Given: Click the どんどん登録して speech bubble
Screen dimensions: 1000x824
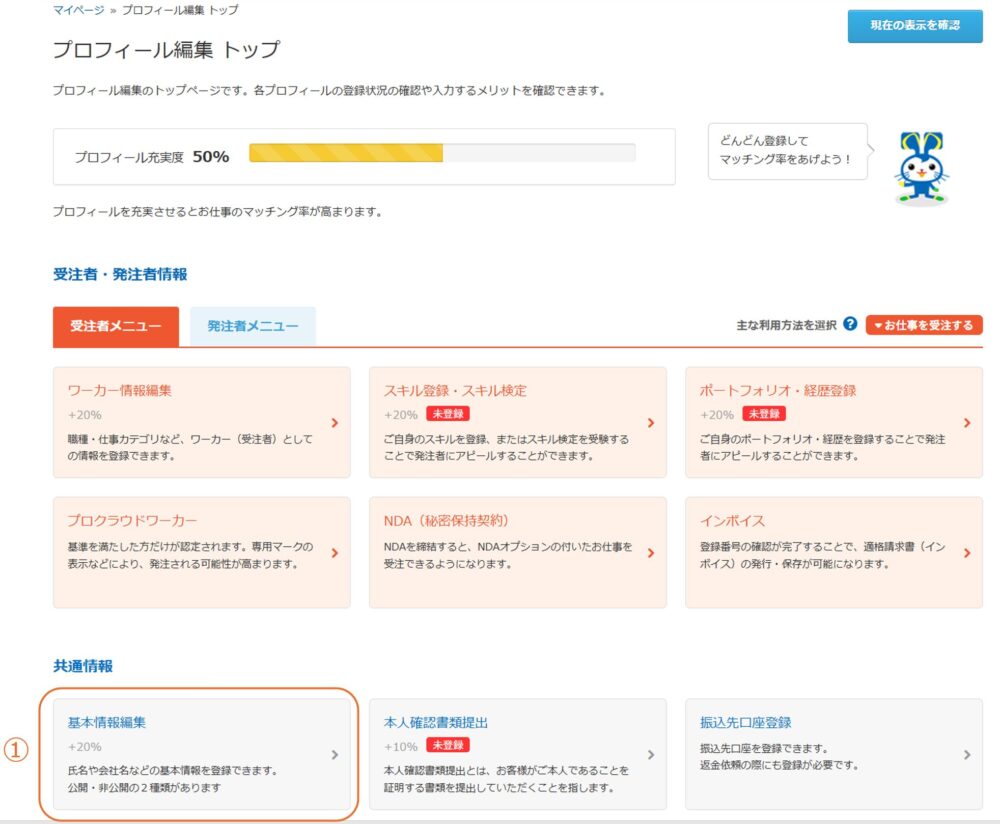Looking at the screenshot, I should click(788, 151).
